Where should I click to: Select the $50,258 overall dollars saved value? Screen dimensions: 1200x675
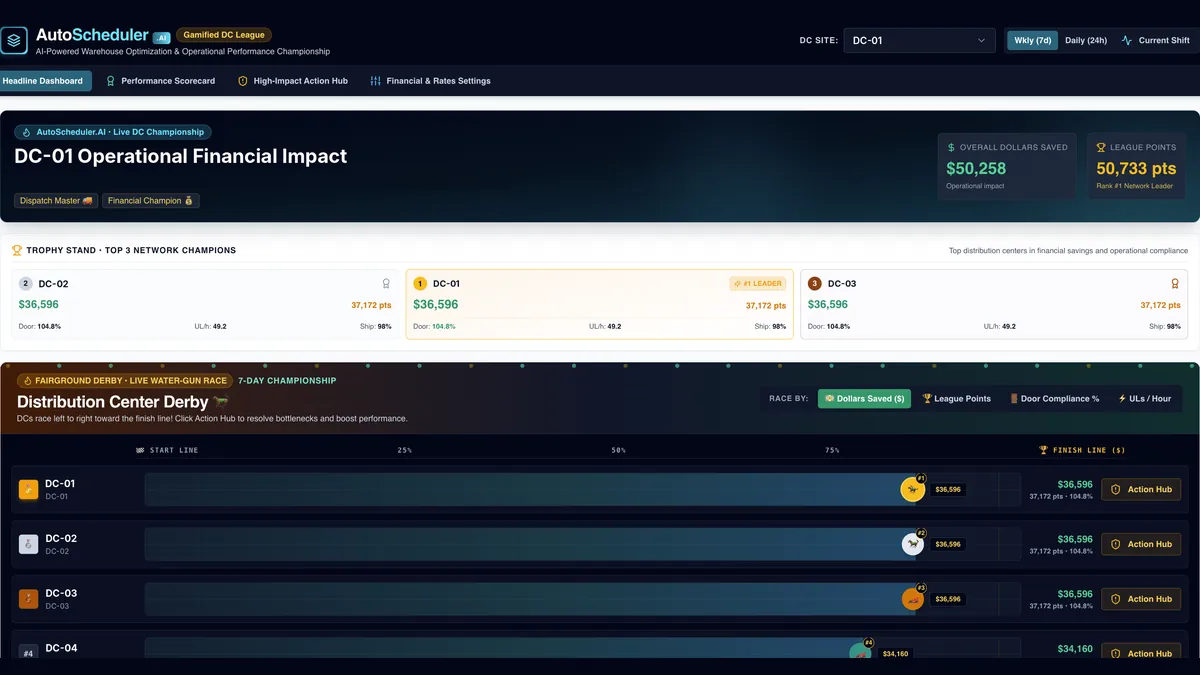coord(976,168)
